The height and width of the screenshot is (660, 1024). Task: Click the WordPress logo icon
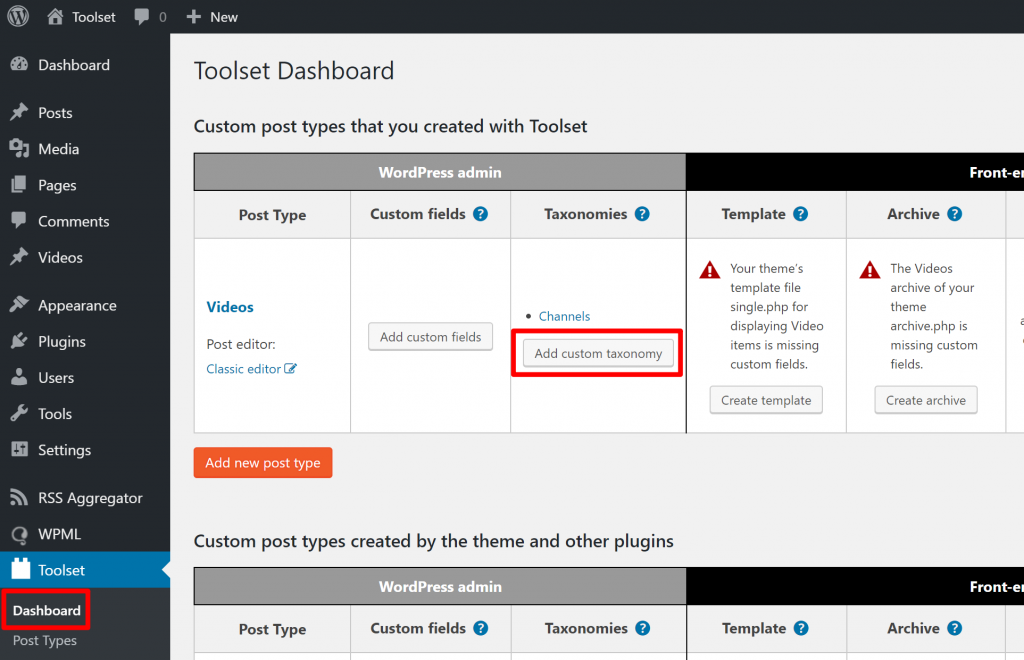coord(18,16)
